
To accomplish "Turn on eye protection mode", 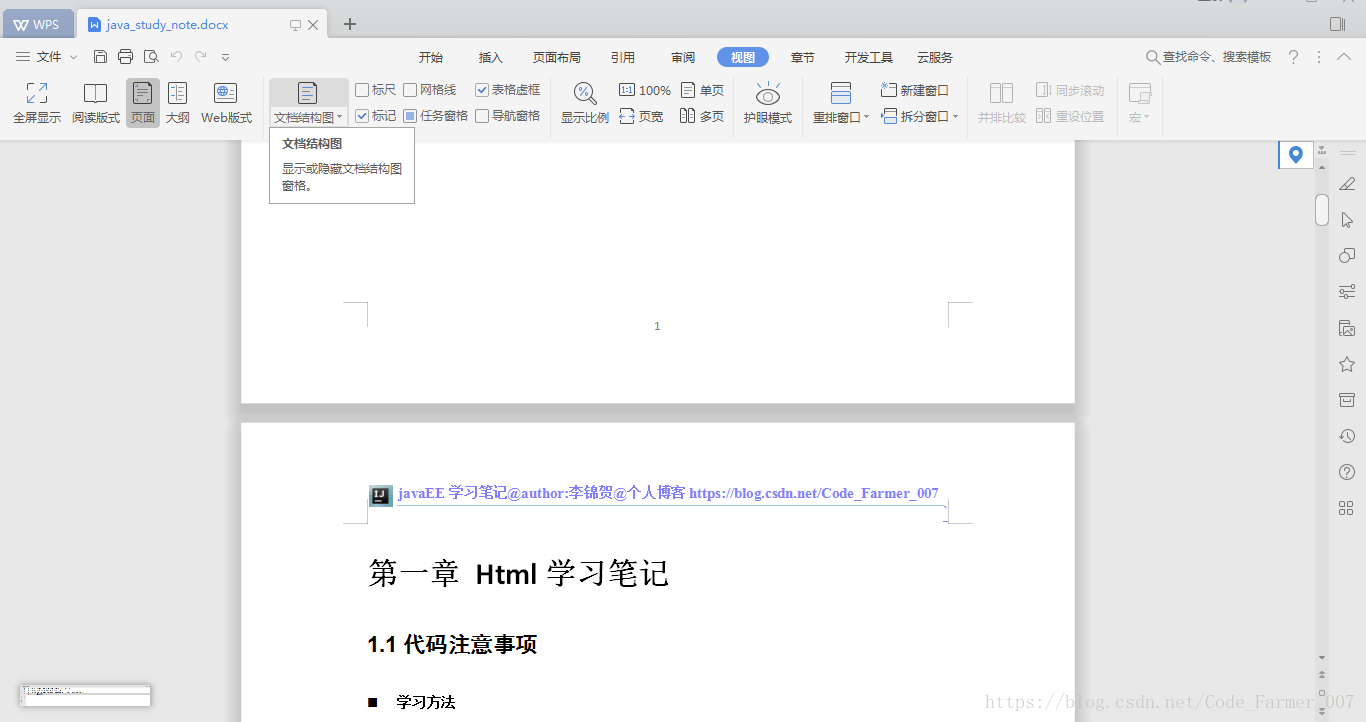I will point(768,104).
